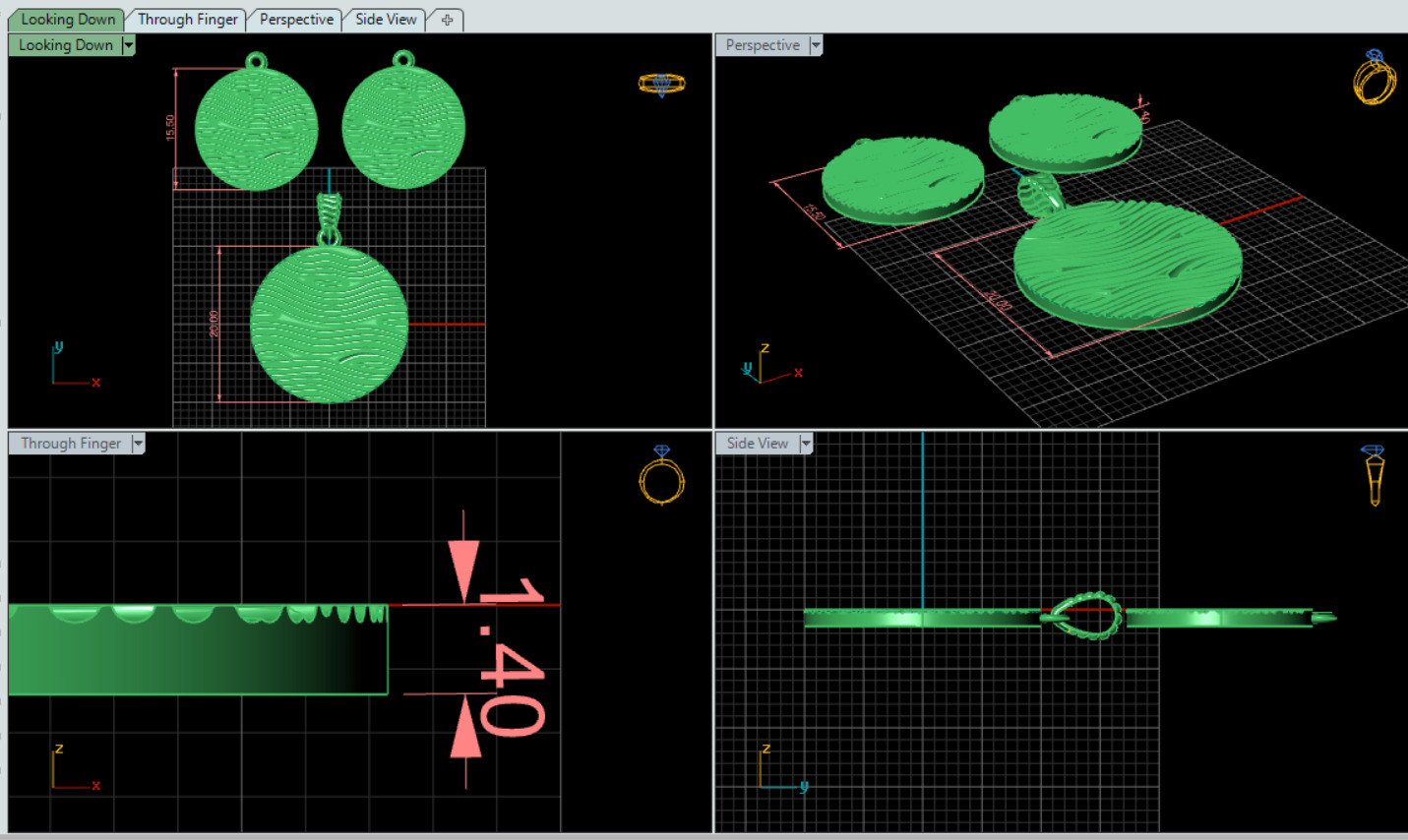
Task: Select the 20.00 dimension in Looking Down
Action: (215, 325)
